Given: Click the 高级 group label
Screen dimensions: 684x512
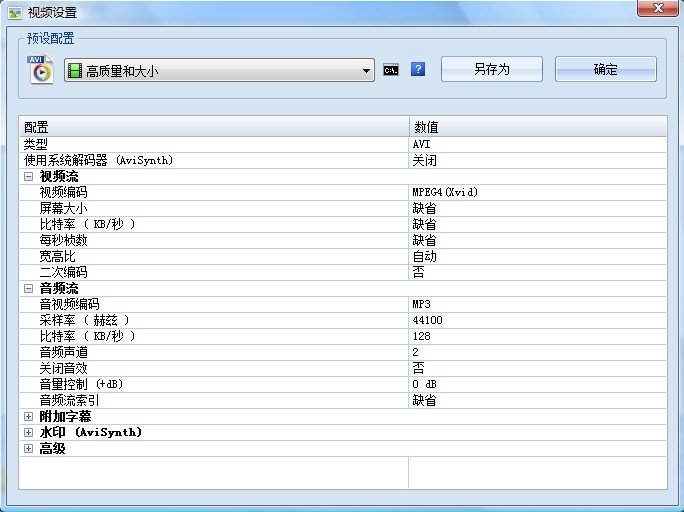Looking at the screenshot, I should [x=52, y=449].
